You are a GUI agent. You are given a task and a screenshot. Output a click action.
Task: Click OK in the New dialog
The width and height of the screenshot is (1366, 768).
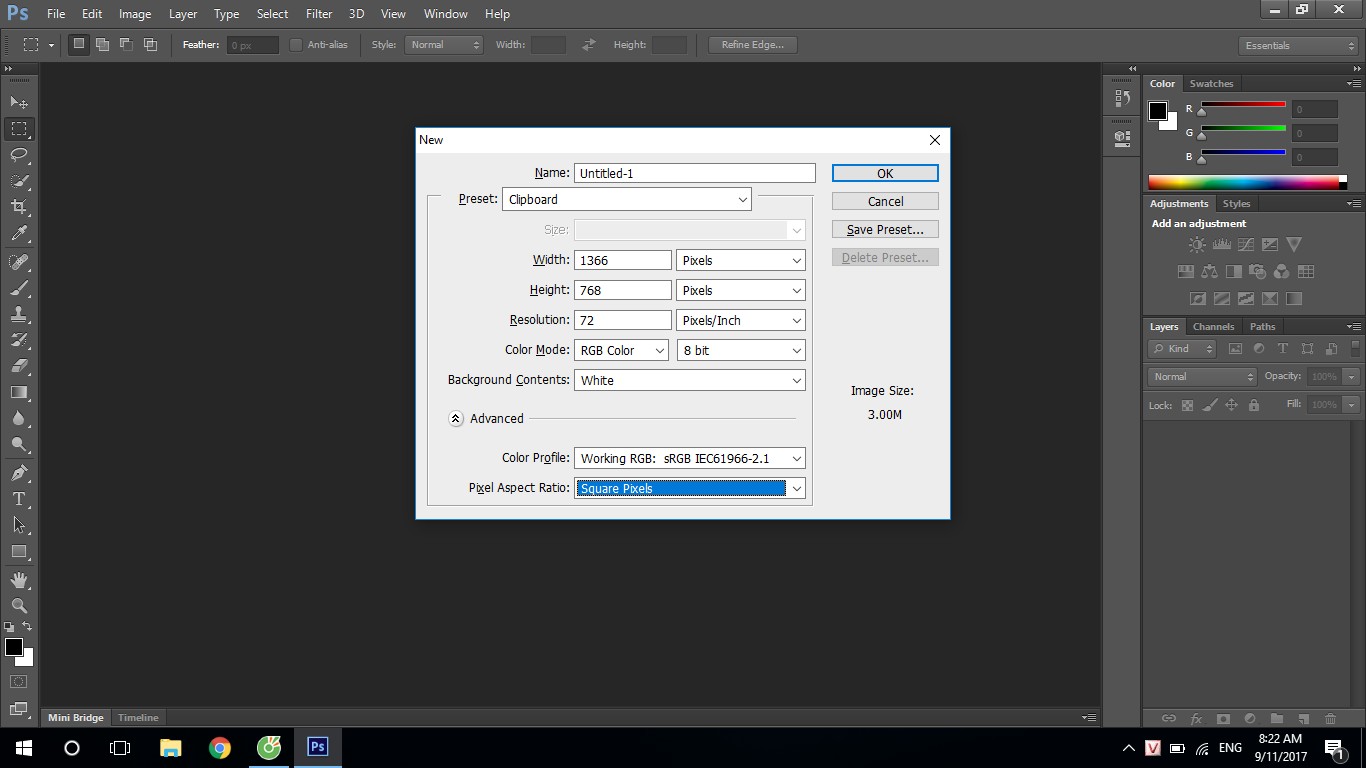(885, 173)
